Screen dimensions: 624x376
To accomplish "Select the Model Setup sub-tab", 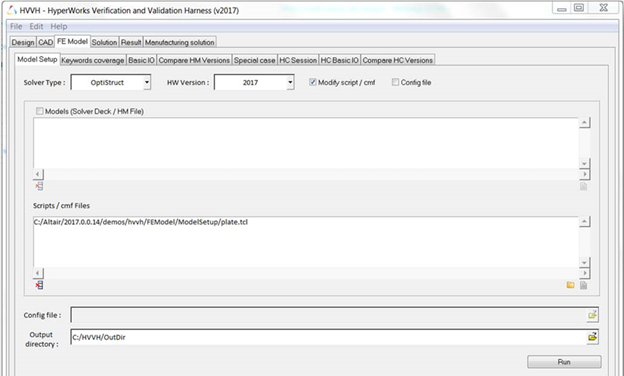I will pyautogui.click(x=37, y=59).
